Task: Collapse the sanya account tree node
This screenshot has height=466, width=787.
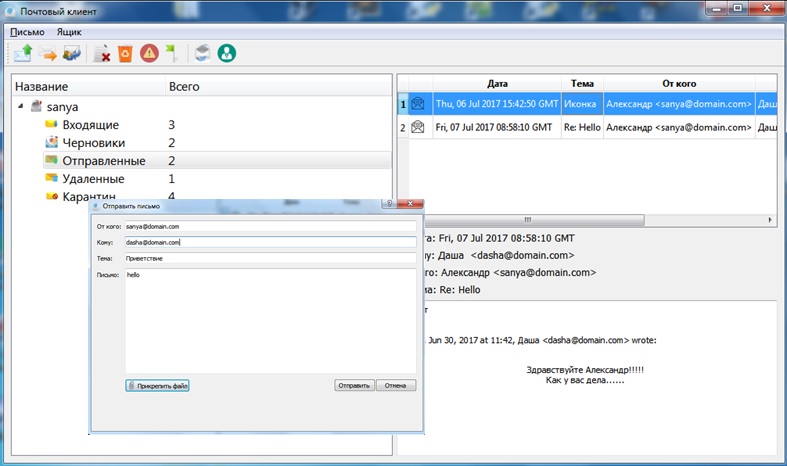Action: tap(21, 106)
